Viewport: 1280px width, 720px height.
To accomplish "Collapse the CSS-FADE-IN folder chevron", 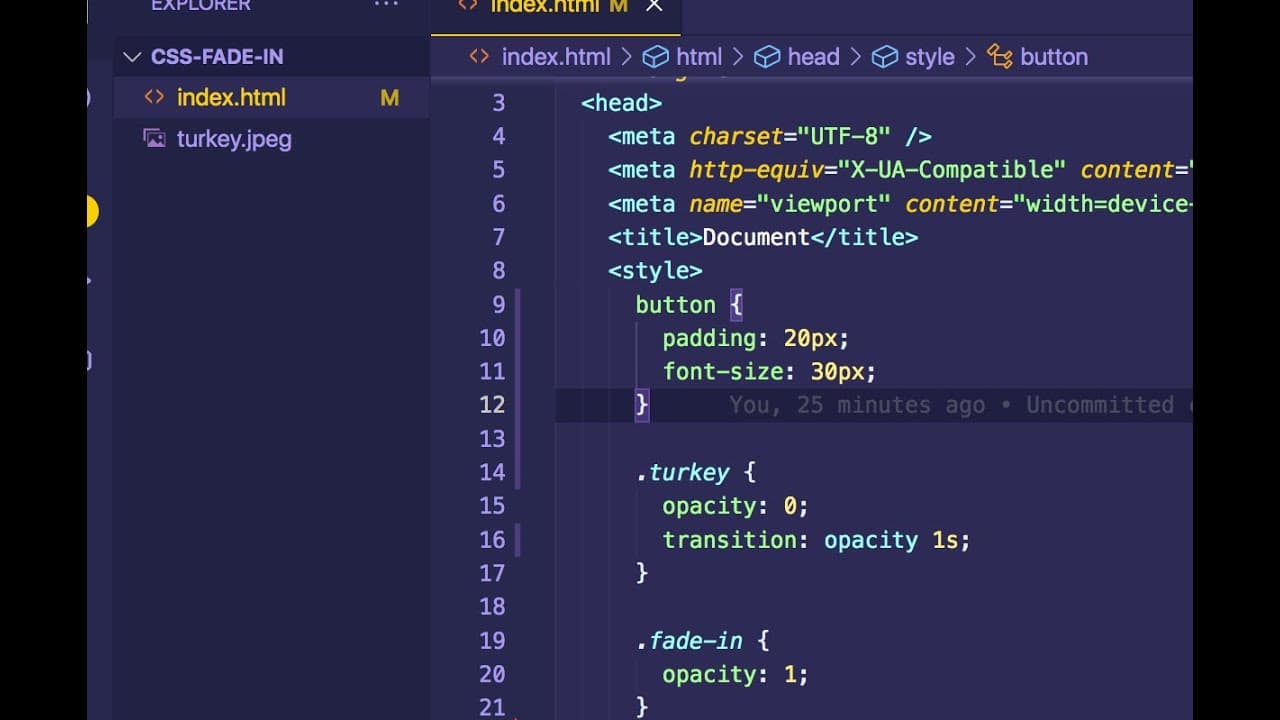I will click(x=131, y=57).
